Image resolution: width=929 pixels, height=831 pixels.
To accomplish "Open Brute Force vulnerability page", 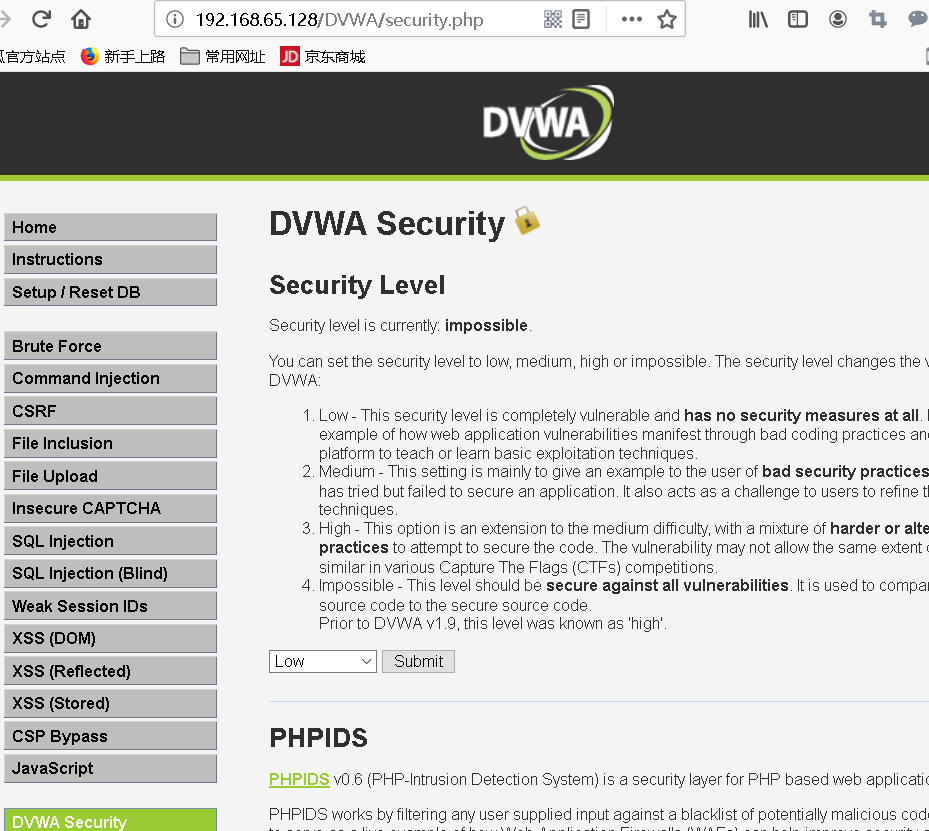I will 110,346.
